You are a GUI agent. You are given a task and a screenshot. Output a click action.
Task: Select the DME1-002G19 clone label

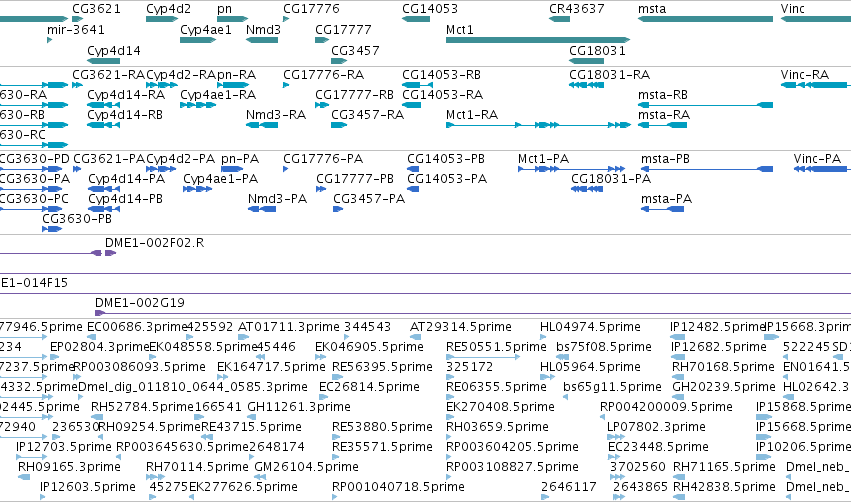tap(140, 302)
